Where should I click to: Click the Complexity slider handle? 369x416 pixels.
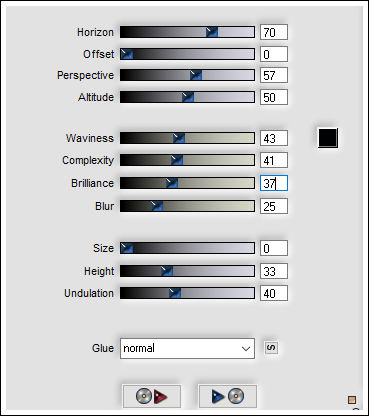tap(177, 160)
